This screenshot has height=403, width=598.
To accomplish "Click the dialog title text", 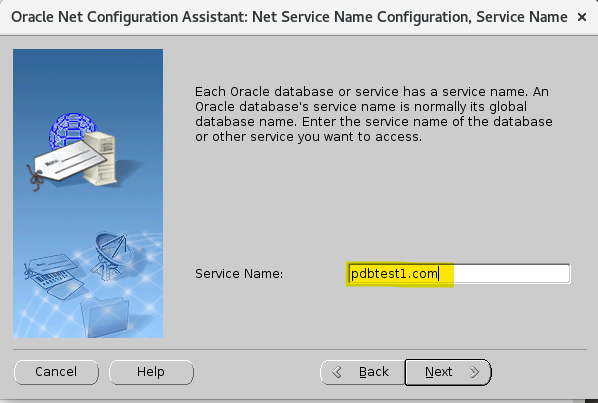I will [x=289, y=17].
